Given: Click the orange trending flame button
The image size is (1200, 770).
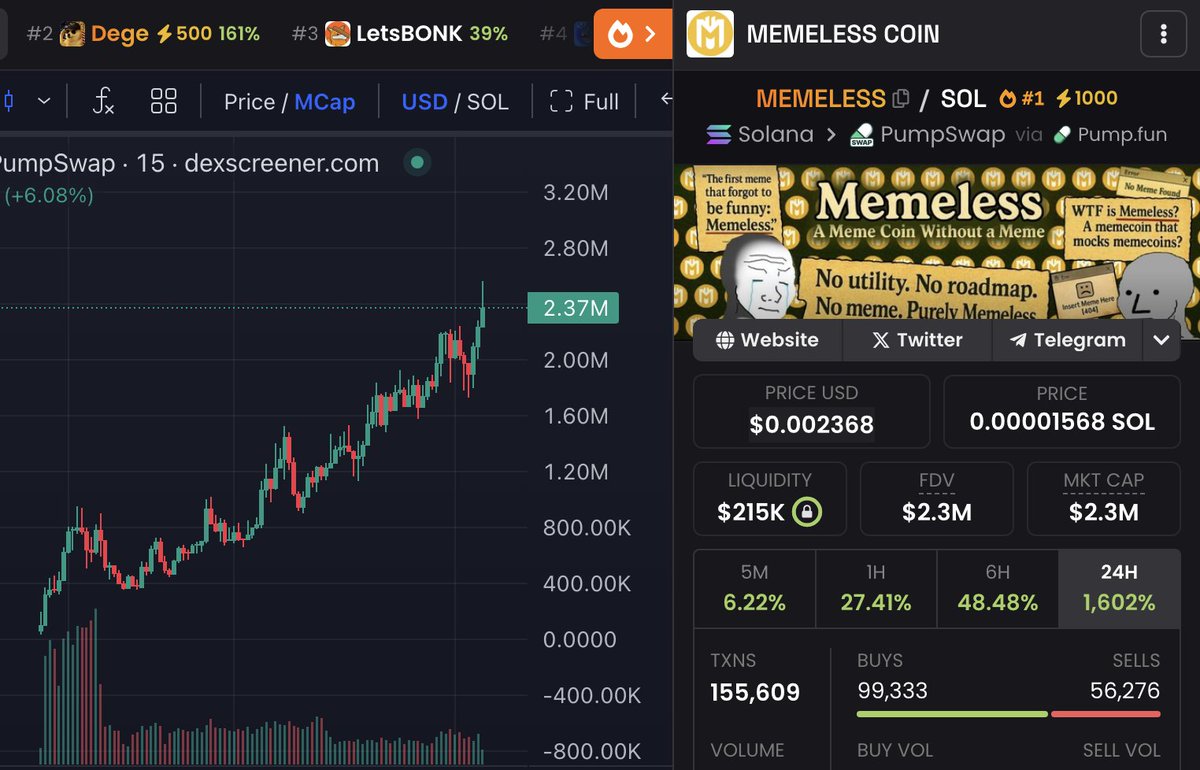Looking at the screenshot, I should coord(632,34).
